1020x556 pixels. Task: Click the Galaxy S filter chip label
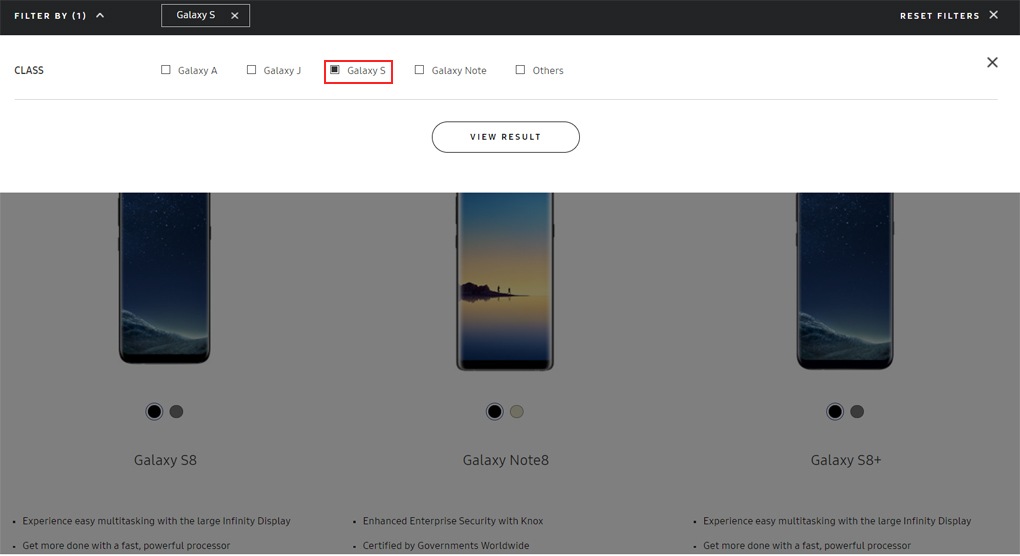tap(195, 15)
